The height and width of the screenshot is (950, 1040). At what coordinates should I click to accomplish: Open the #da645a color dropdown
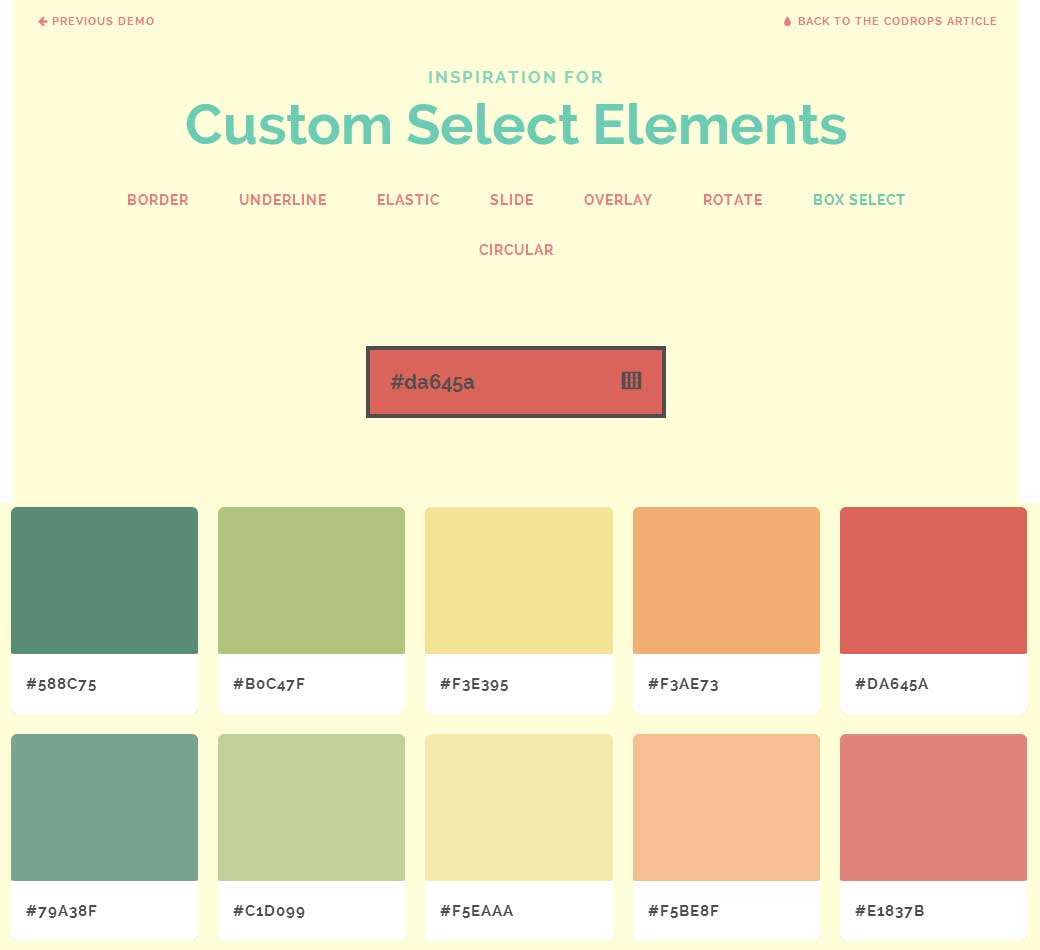(x=516, y=382)
